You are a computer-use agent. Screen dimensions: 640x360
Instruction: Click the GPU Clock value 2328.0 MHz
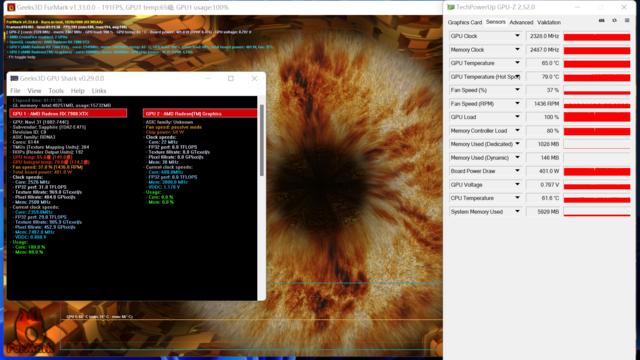pos(543,36)
